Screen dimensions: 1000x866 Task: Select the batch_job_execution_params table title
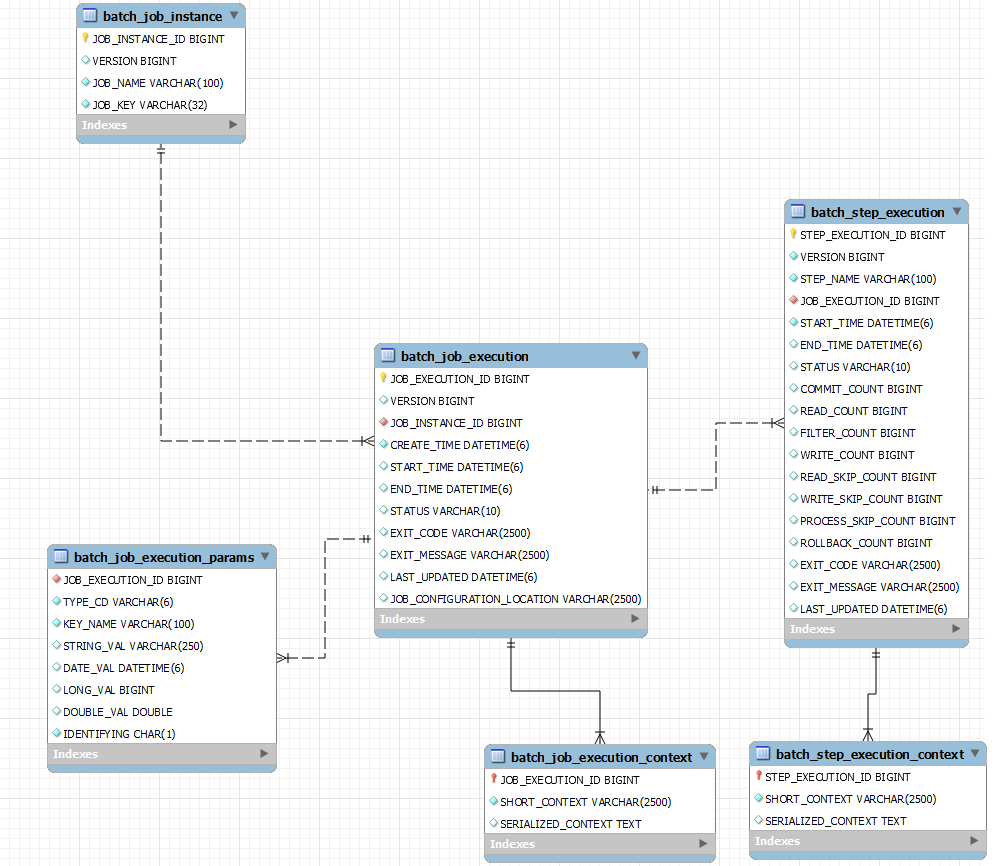[x=164, y=557]
